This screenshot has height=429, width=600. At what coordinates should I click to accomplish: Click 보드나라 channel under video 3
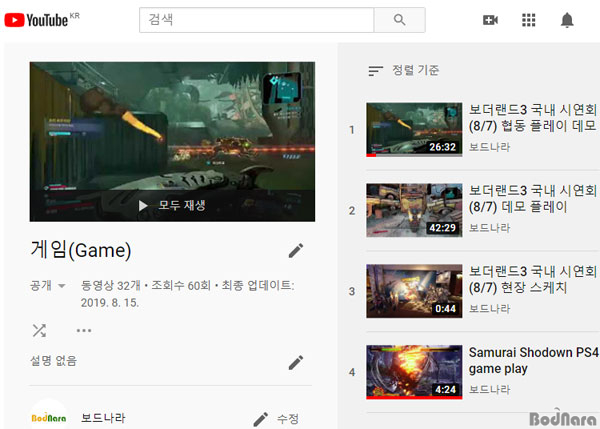[489, 308]
